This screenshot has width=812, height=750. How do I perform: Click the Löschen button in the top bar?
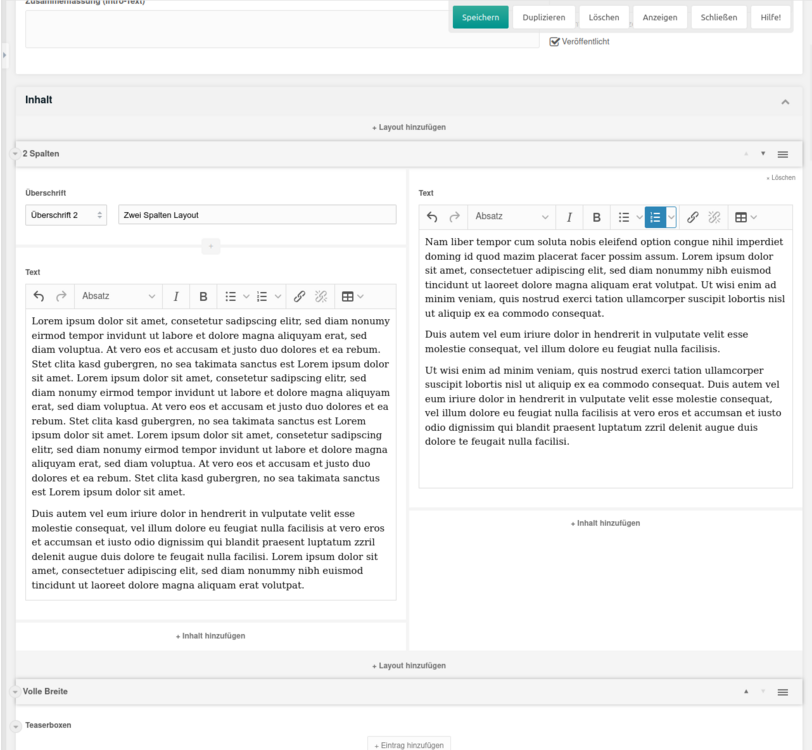click(604, 17)
